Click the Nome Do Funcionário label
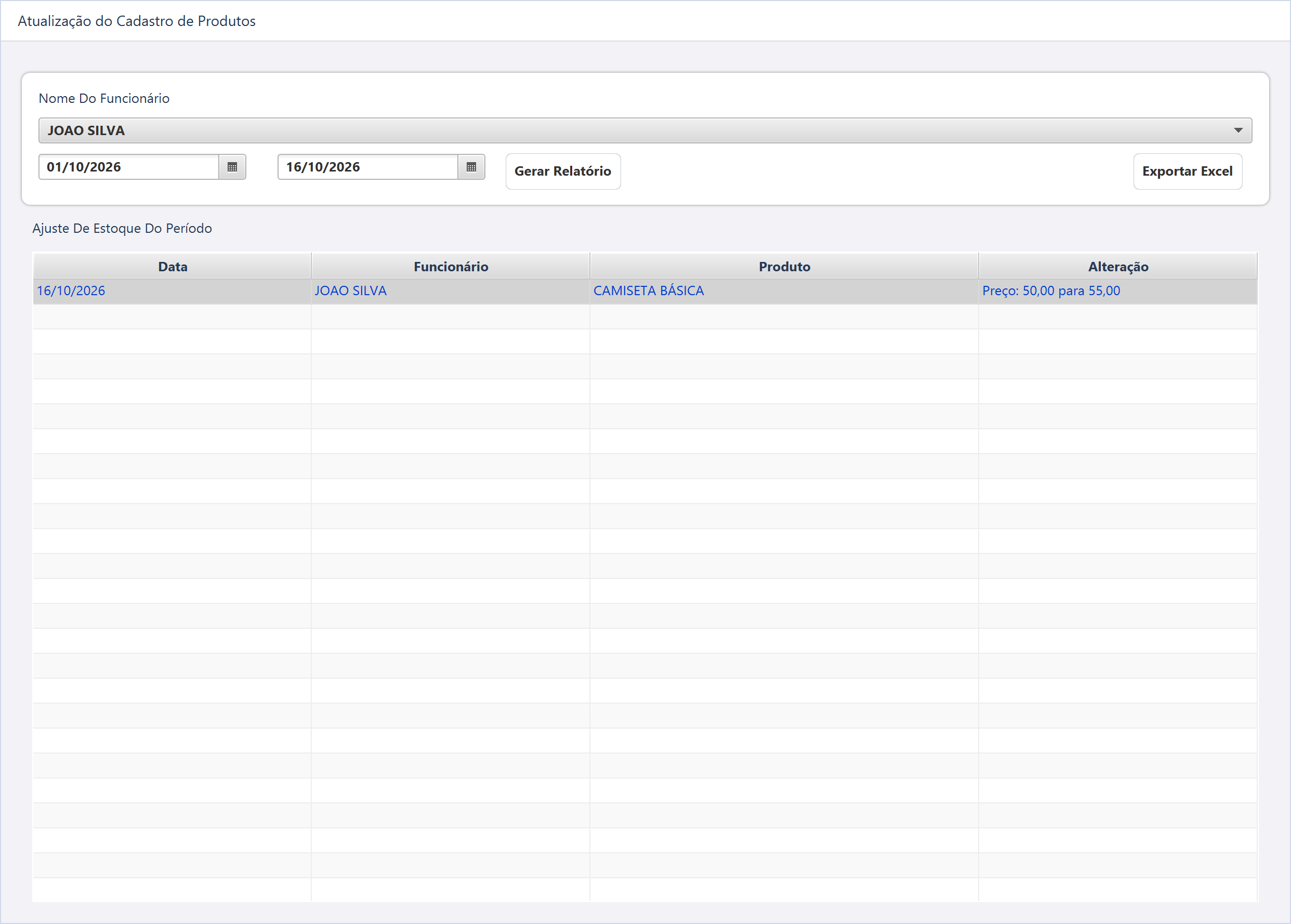The width and height of the screenshot is (1291, 924). 104,98
